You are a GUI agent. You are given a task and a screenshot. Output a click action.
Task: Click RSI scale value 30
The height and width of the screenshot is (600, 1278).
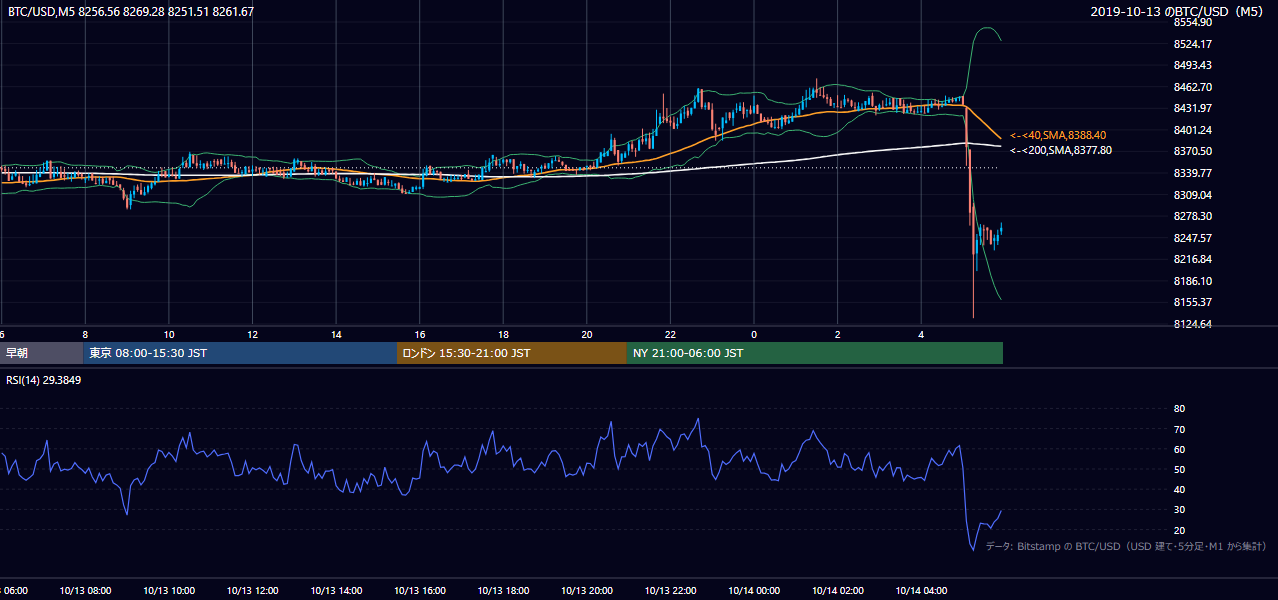point(1180,509)
